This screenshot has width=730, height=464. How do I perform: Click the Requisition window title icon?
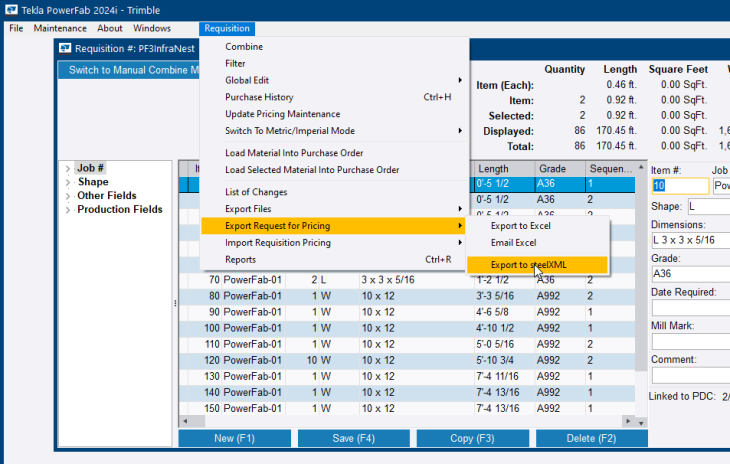coord(65,48)
